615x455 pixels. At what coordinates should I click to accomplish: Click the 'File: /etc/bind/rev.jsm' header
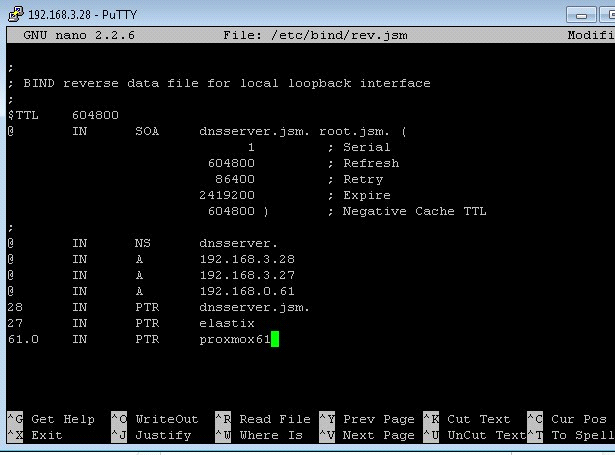(x=315, y=35)
